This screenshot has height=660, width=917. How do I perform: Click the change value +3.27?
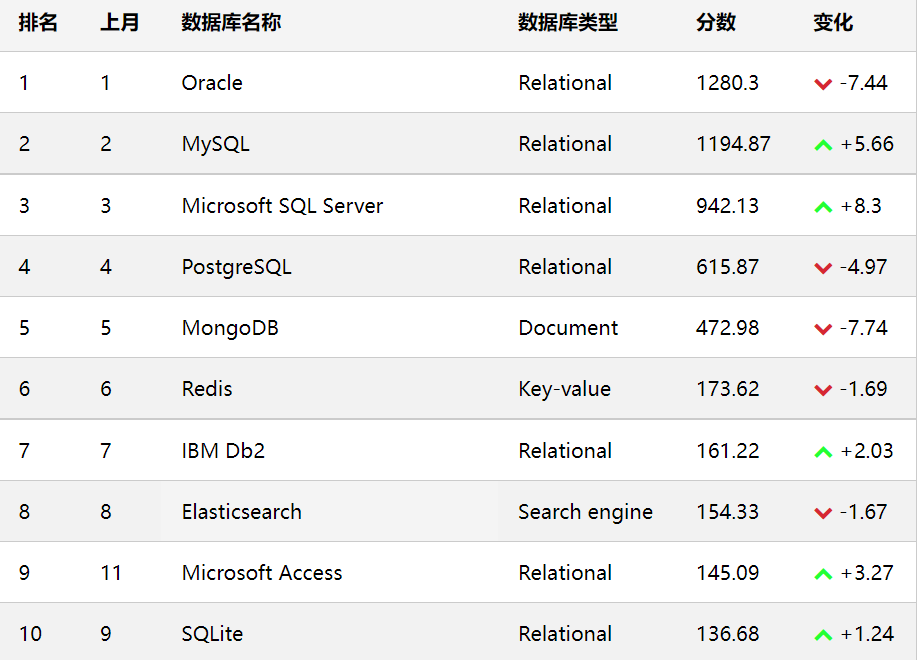[867, 573]
